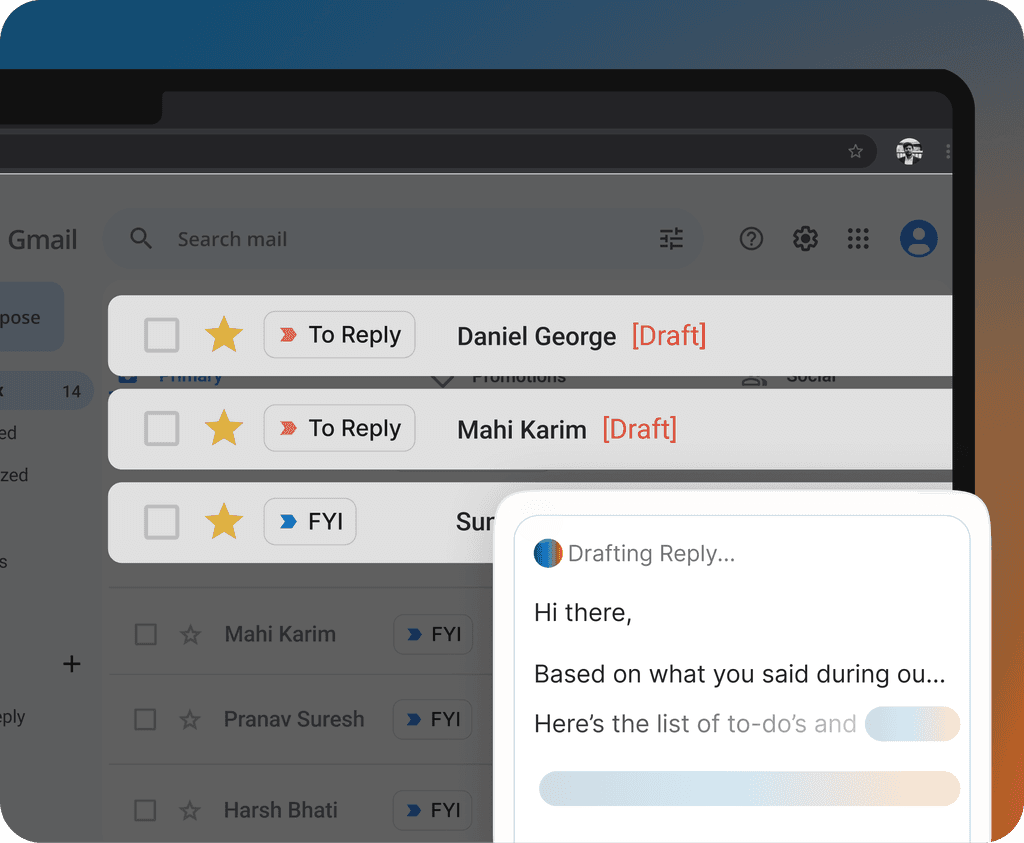Open Gmail settings gear

pos(805,238)
